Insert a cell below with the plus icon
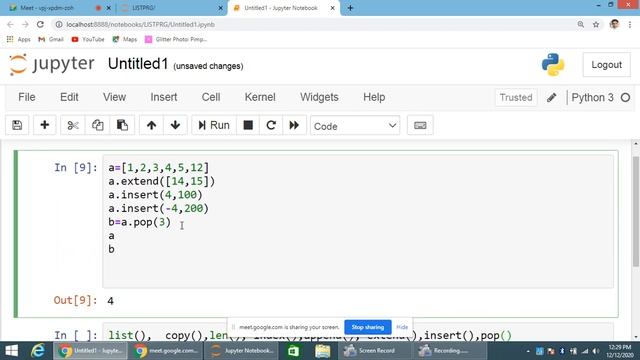The width and height of the screenshot is (640, 360). (x=44, y=125)
